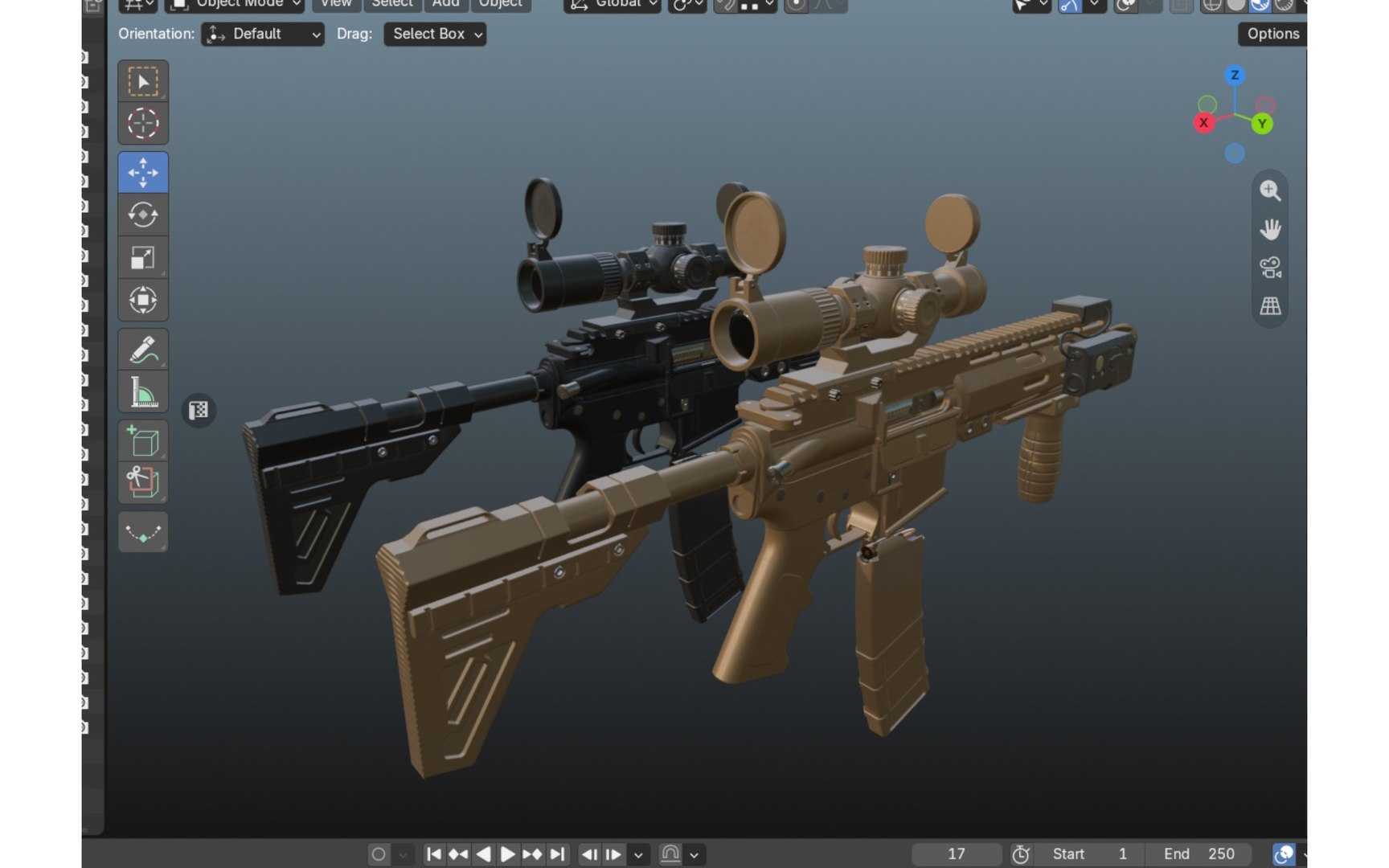Viewport: 1389px width, 868px height.
Task: Toggle the camera view icon
Action: [1270, 268]
